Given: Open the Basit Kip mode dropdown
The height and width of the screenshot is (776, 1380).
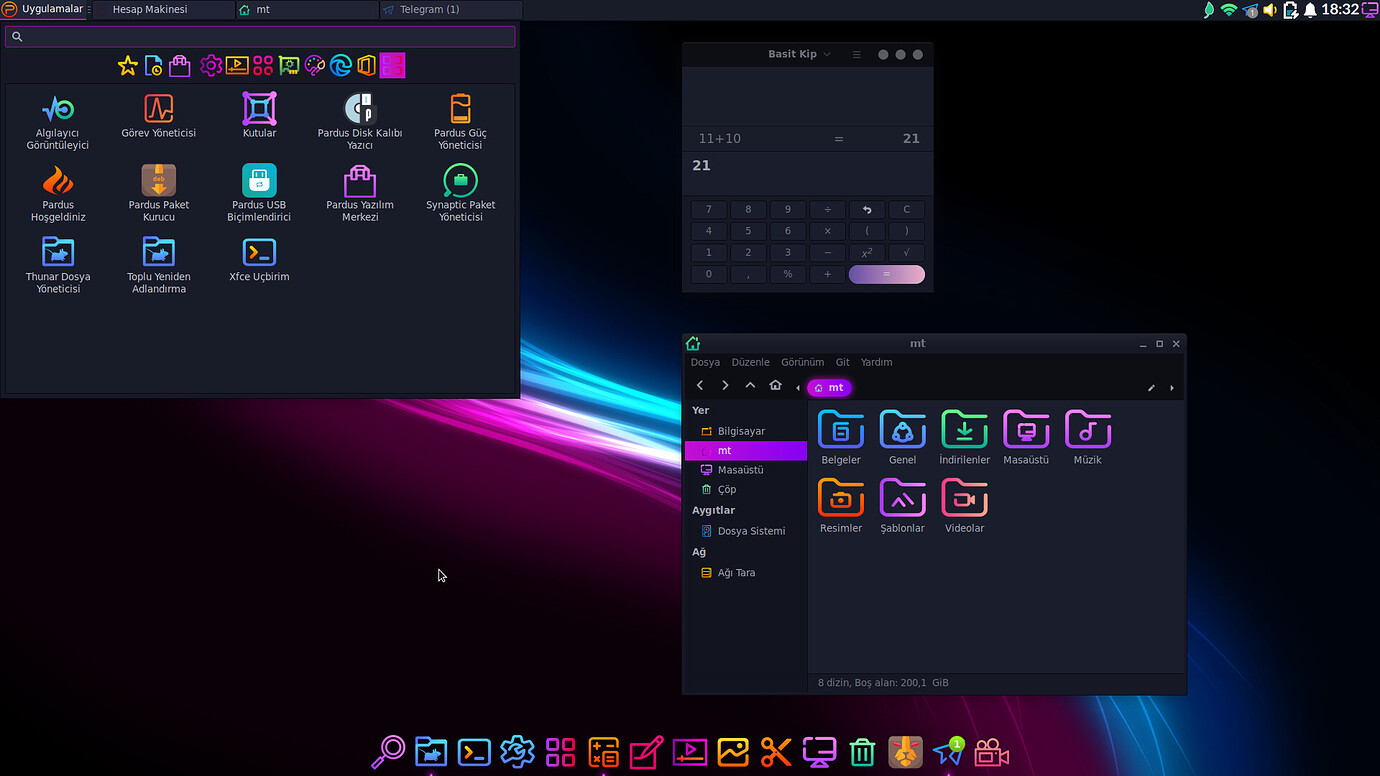Looking at the screenshot, I should coord(797,54).
